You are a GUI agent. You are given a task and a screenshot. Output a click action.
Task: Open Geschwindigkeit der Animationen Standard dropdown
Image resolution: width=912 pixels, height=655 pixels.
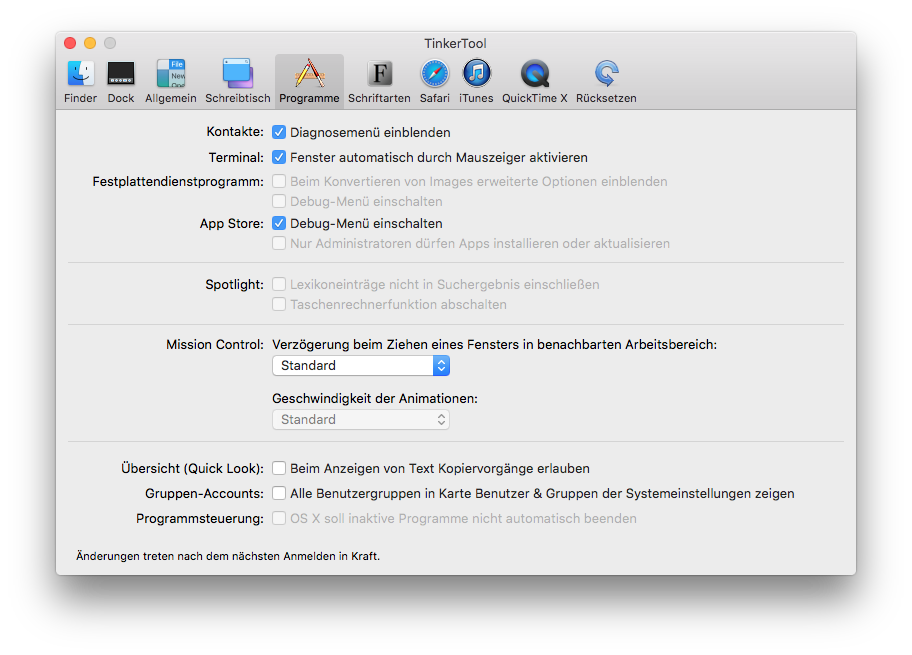pos(361,419)
